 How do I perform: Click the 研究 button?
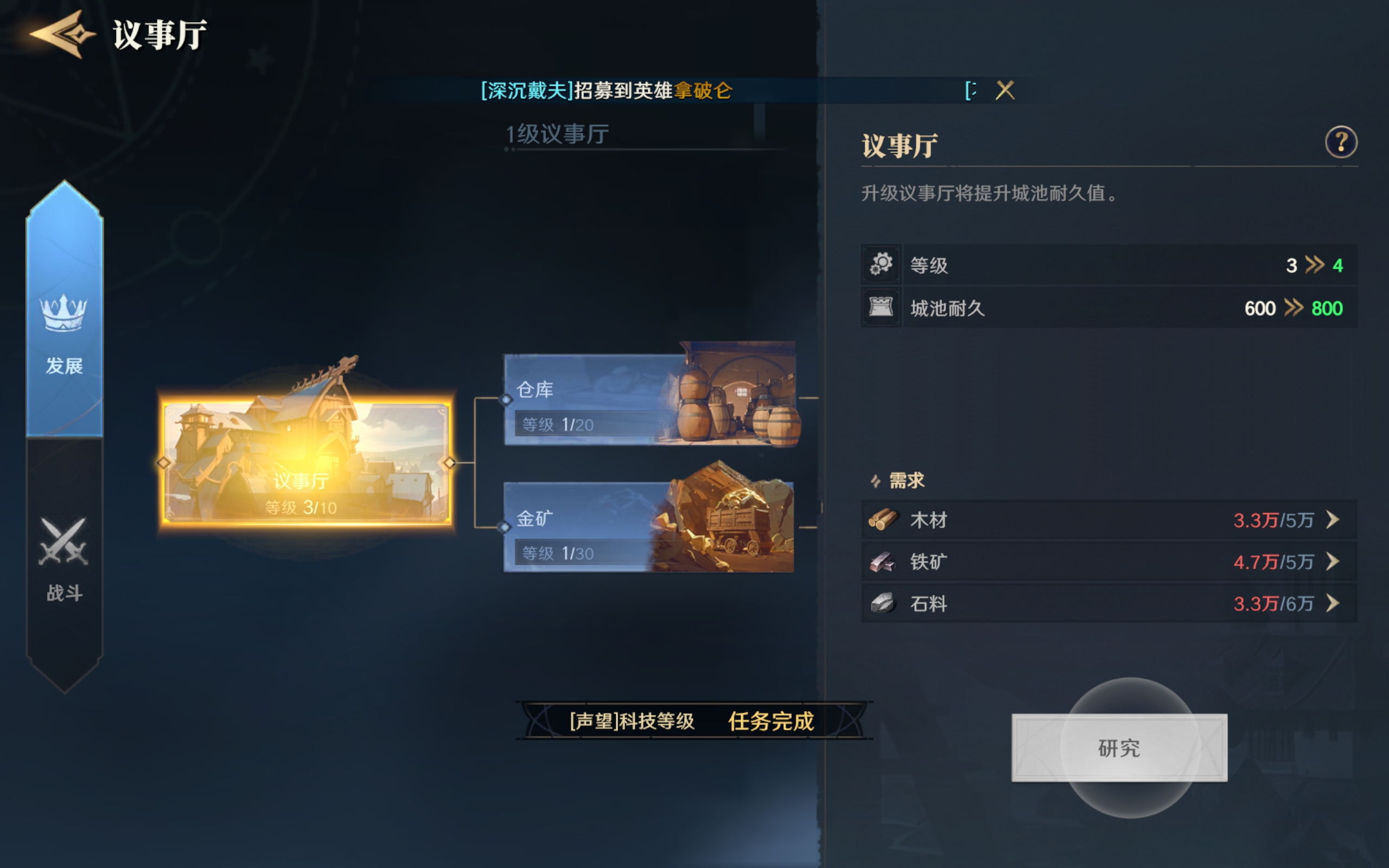pyautogui.click(x=1119, y=748)
